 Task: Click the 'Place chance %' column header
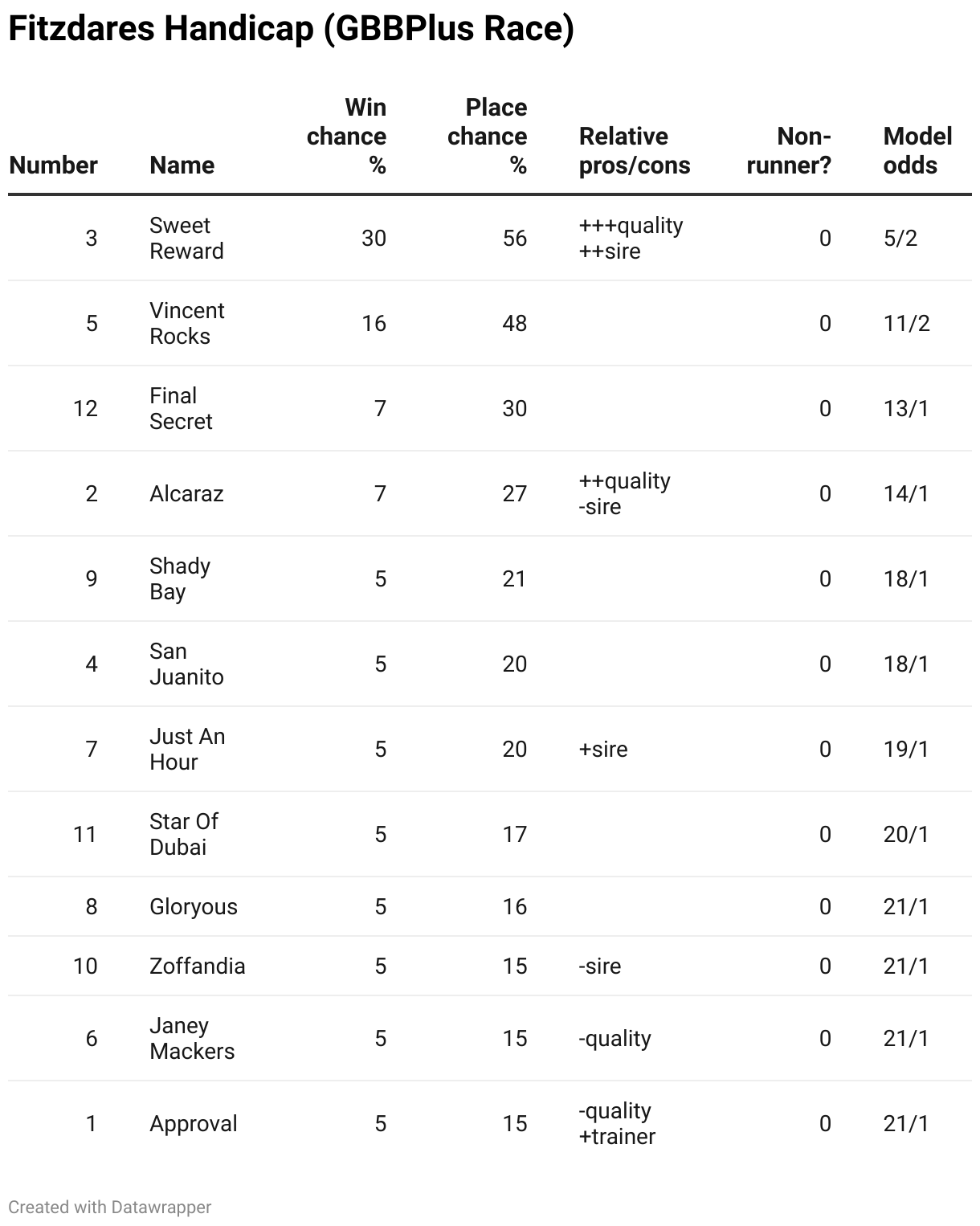[487, 136]
